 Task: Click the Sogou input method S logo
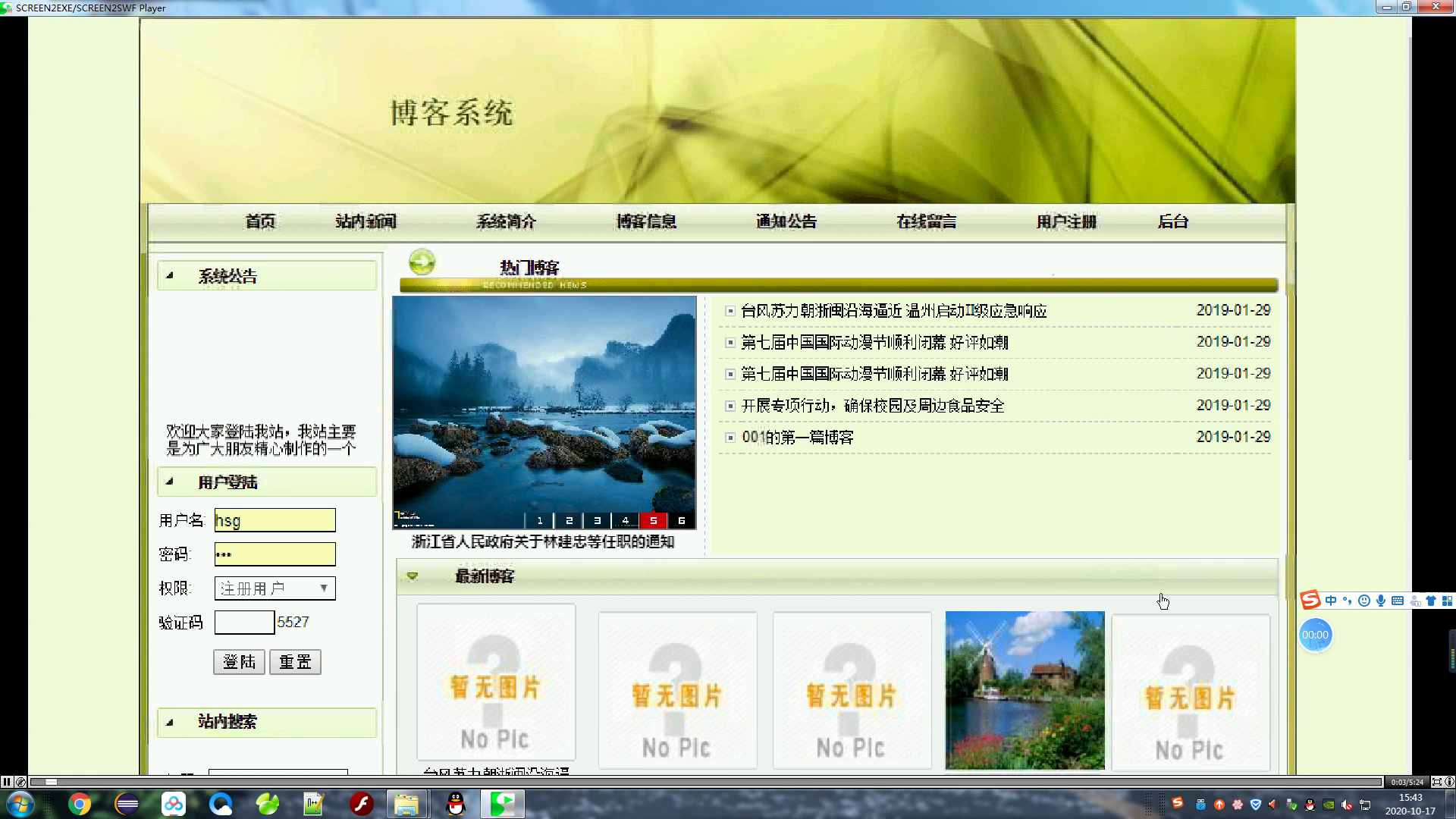pos(1310,601)
